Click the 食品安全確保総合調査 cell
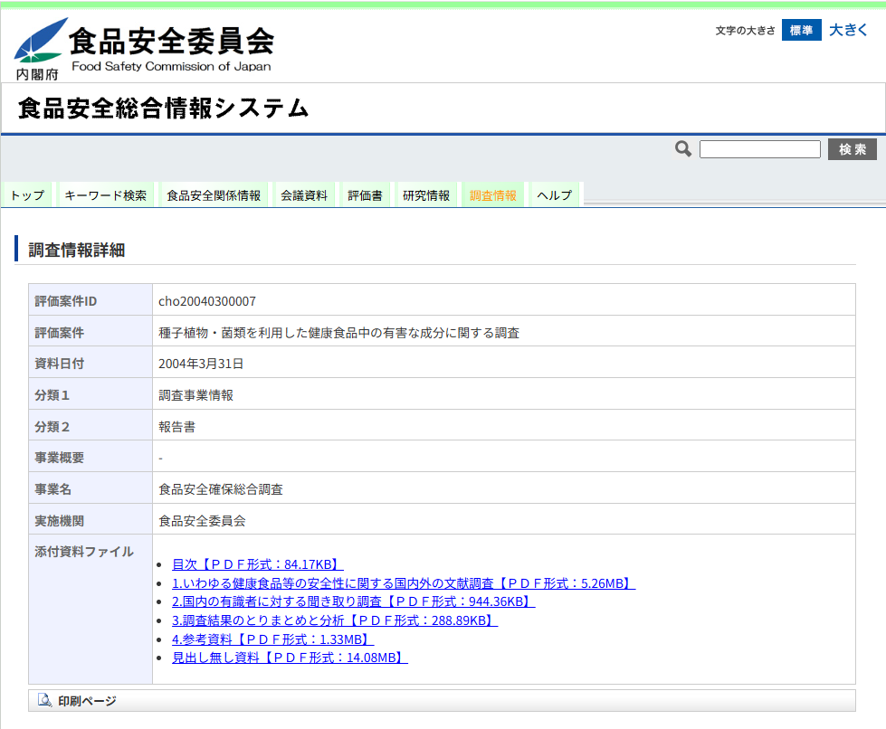 (220, 489)
